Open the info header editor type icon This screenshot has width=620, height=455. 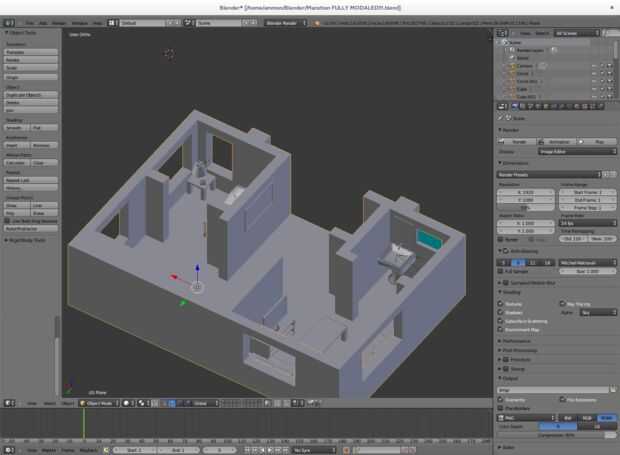[9, 23]
